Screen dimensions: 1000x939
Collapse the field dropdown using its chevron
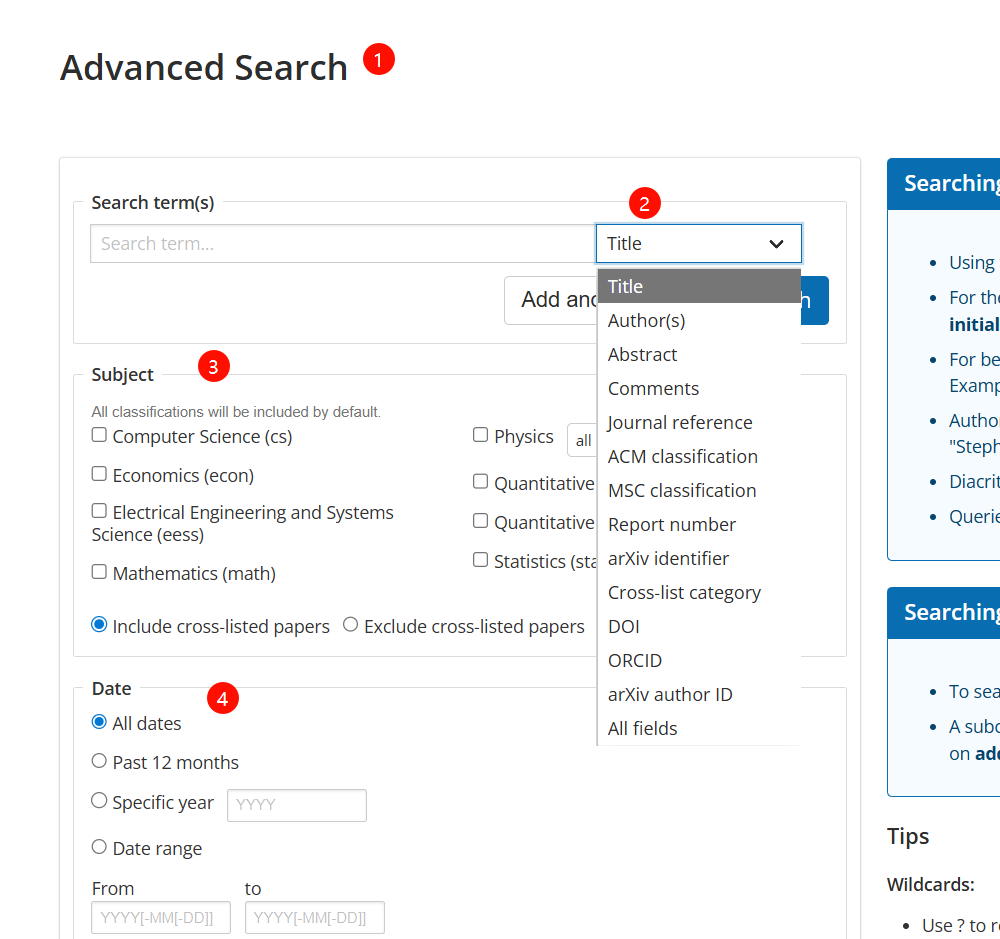776,244
